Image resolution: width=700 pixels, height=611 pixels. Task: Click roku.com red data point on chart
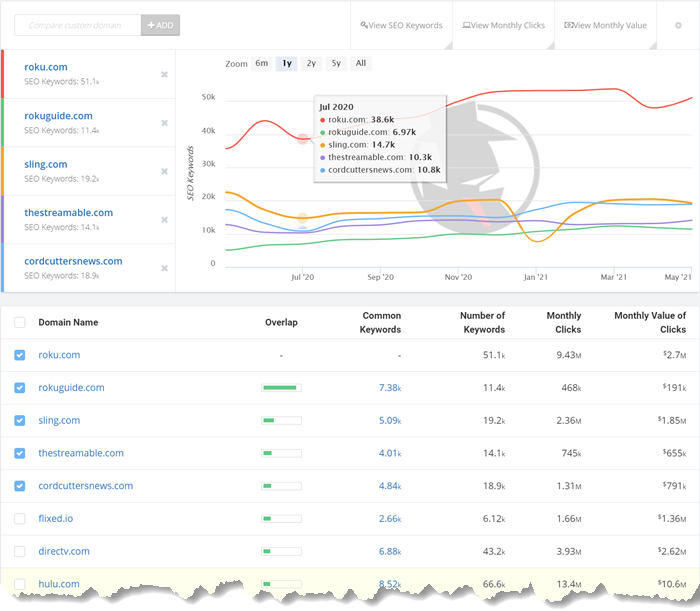tap(303, 139)
